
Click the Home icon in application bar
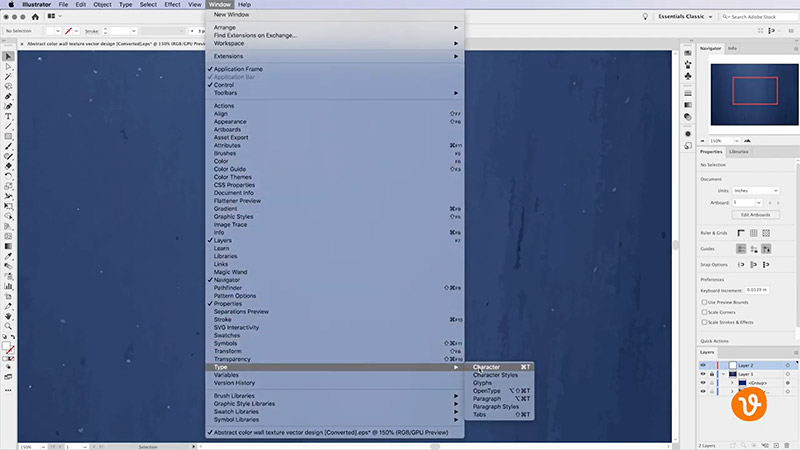point(35,17)
